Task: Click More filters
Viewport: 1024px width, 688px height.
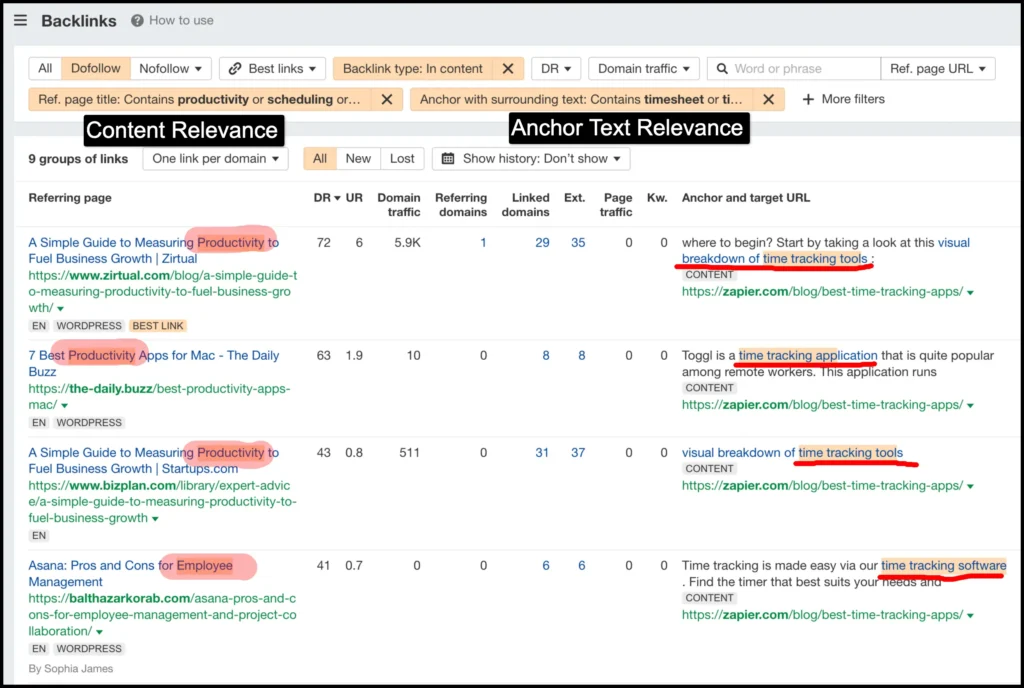Action: [844, 99]
